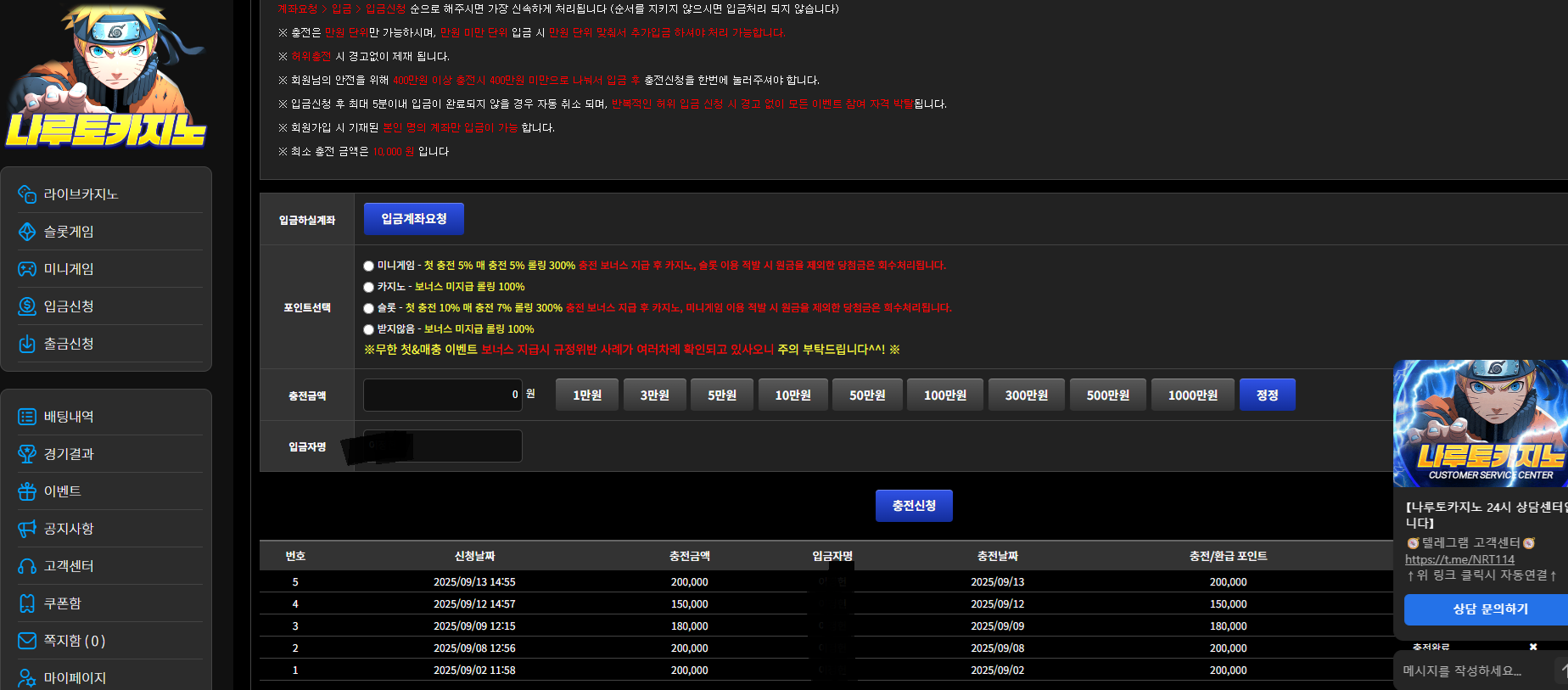Select the 슬롯게임 diamond icon
The image size is (1568, 690).
pyautogui.click(x=27, y=232)
